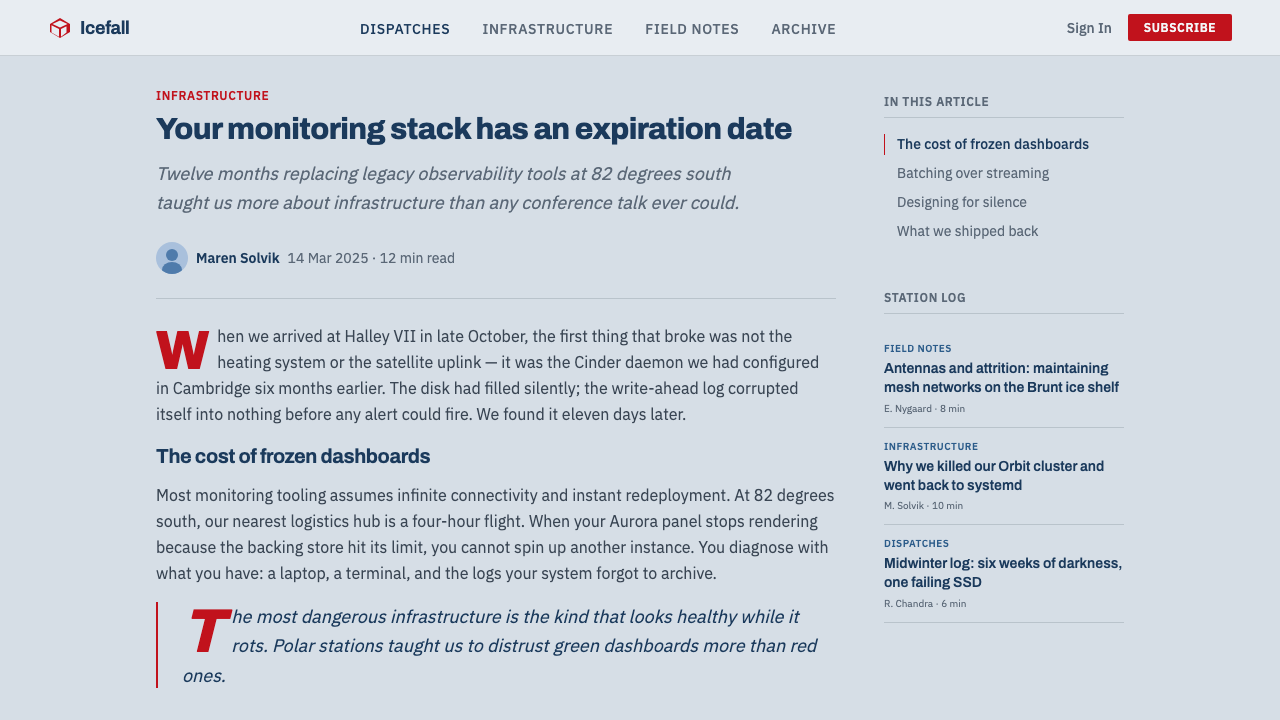Jump to 'Designing for silence' section
Screen dimensions: 1280x720
click(x=962, y=202)
